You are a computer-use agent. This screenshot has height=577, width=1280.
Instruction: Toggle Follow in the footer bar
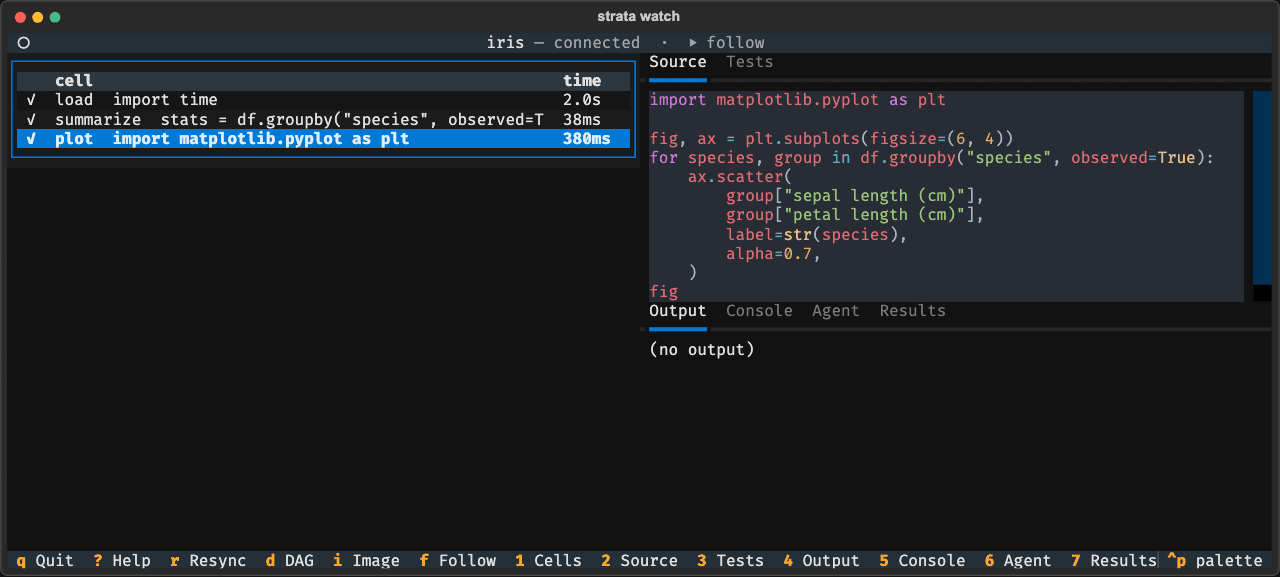pos(458,561)
